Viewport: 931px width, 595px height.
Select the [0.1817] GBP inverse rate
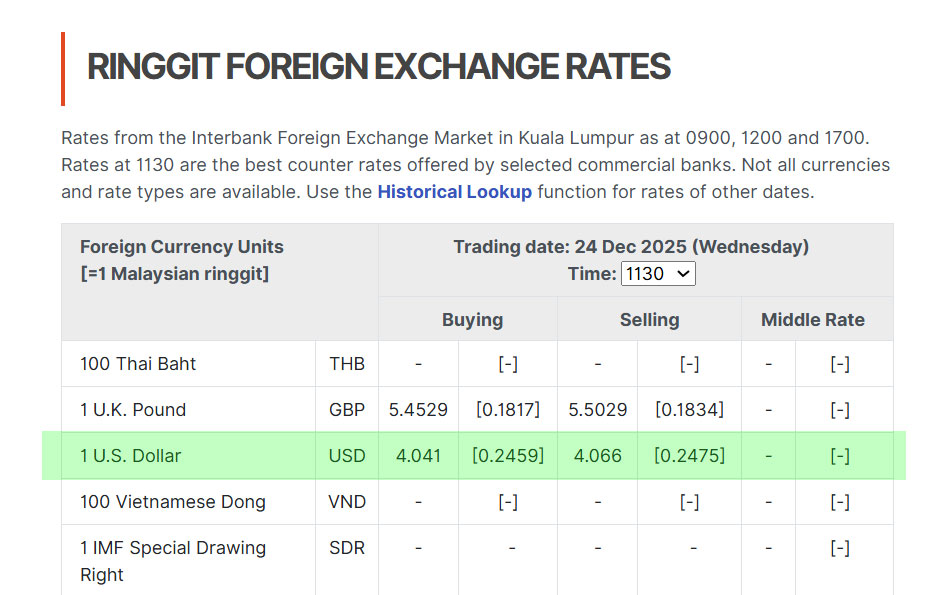[x=508, y=410]
